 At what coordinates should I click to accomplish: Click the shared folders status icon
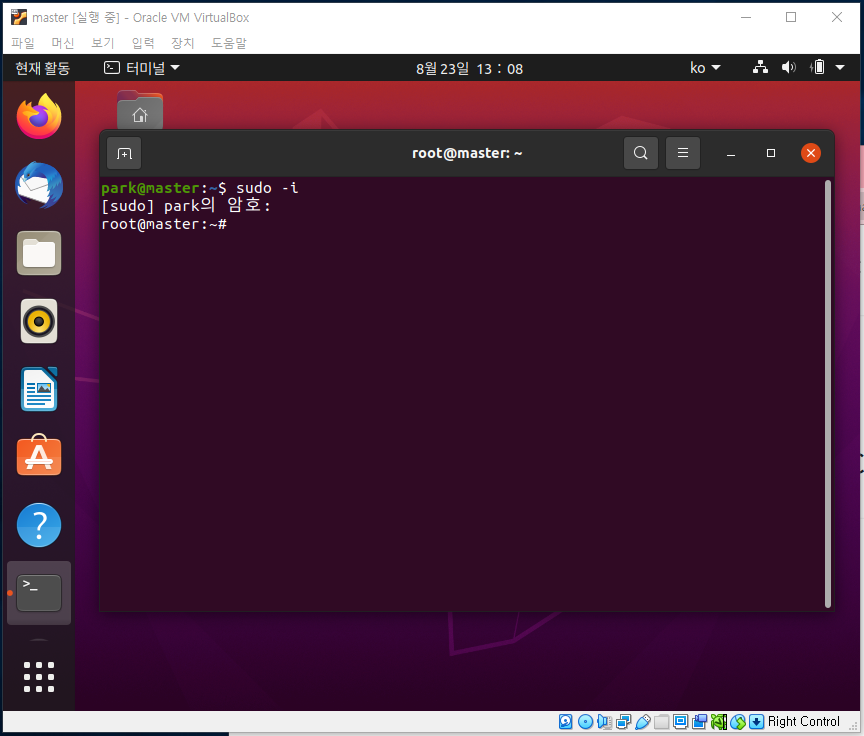[x=662, y=722]
